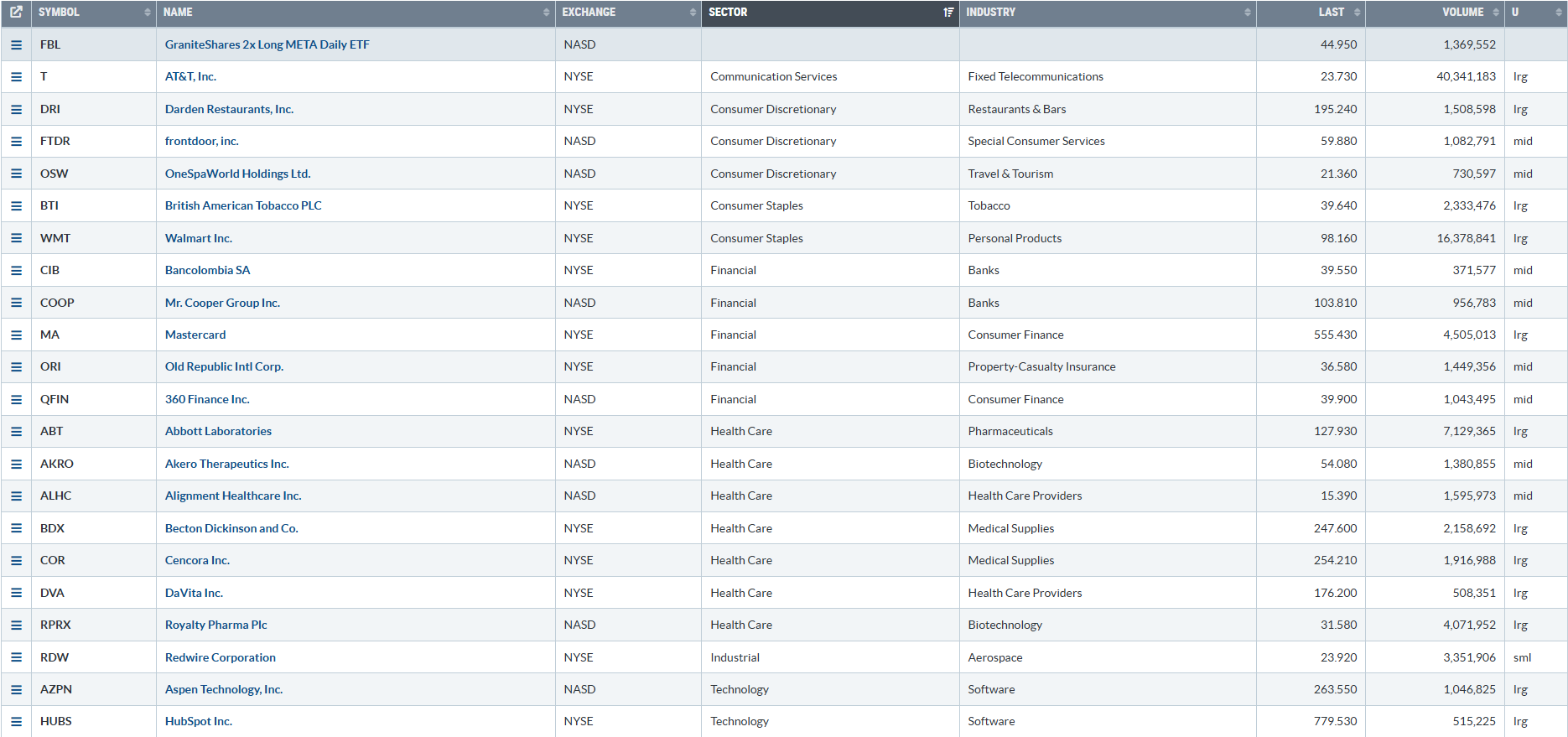Open the row menu icon for HUBS

pyautogui.click(x=16, y=722)
